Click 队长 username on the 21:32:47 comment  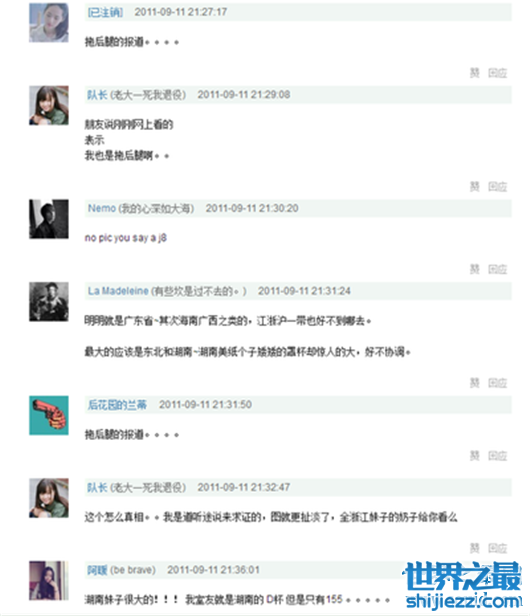point(97,488)
